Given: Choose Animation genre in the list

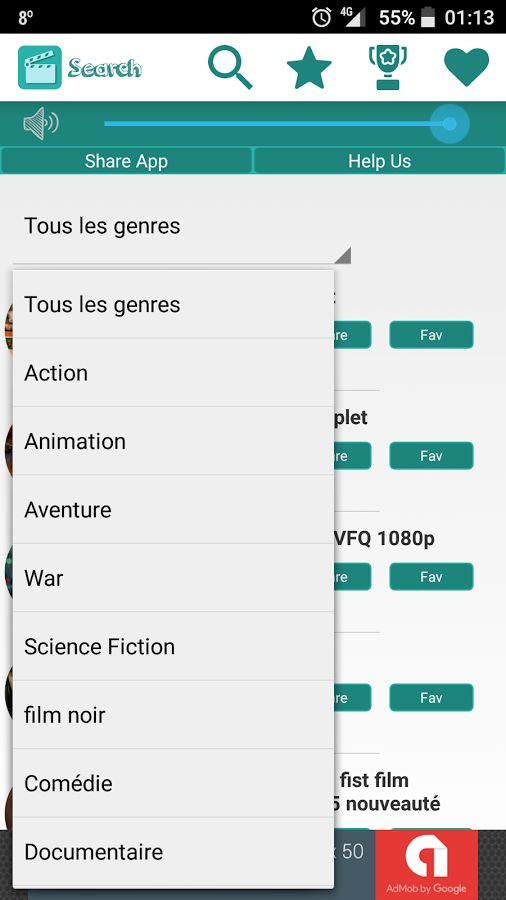Looking at the screenshot, I should (x=173, y=441).
